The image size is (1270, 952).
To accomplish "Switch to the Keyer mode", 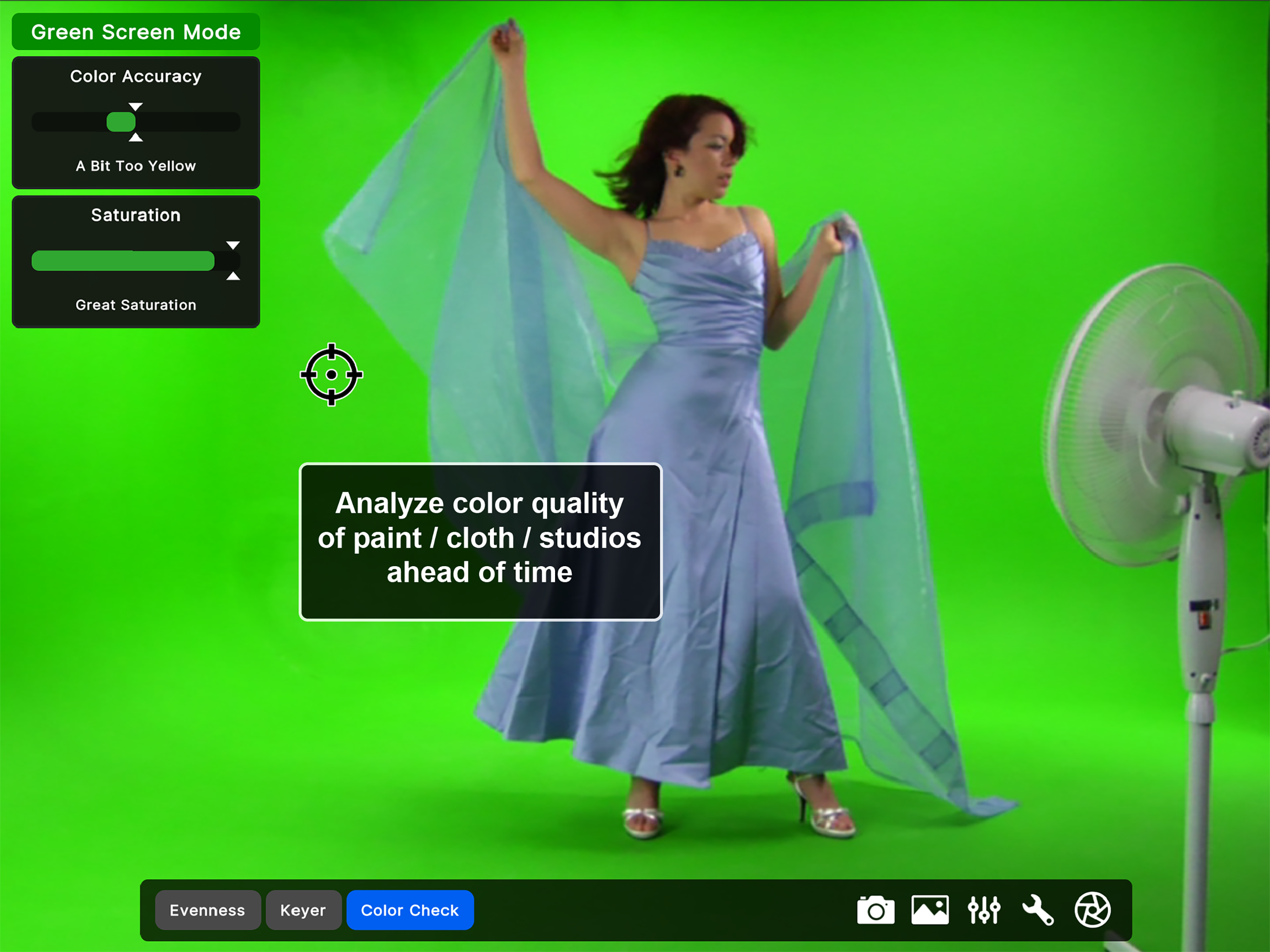I will point(303,910).
